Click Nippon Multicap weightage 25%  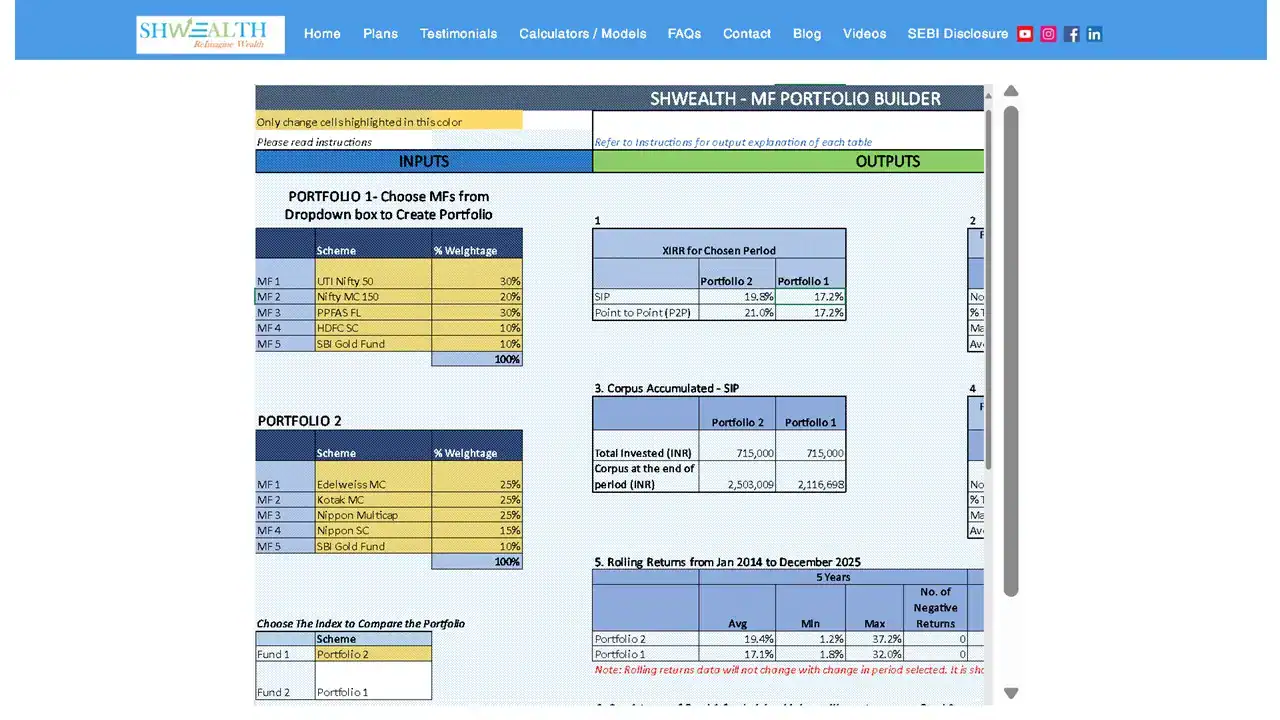477,516
